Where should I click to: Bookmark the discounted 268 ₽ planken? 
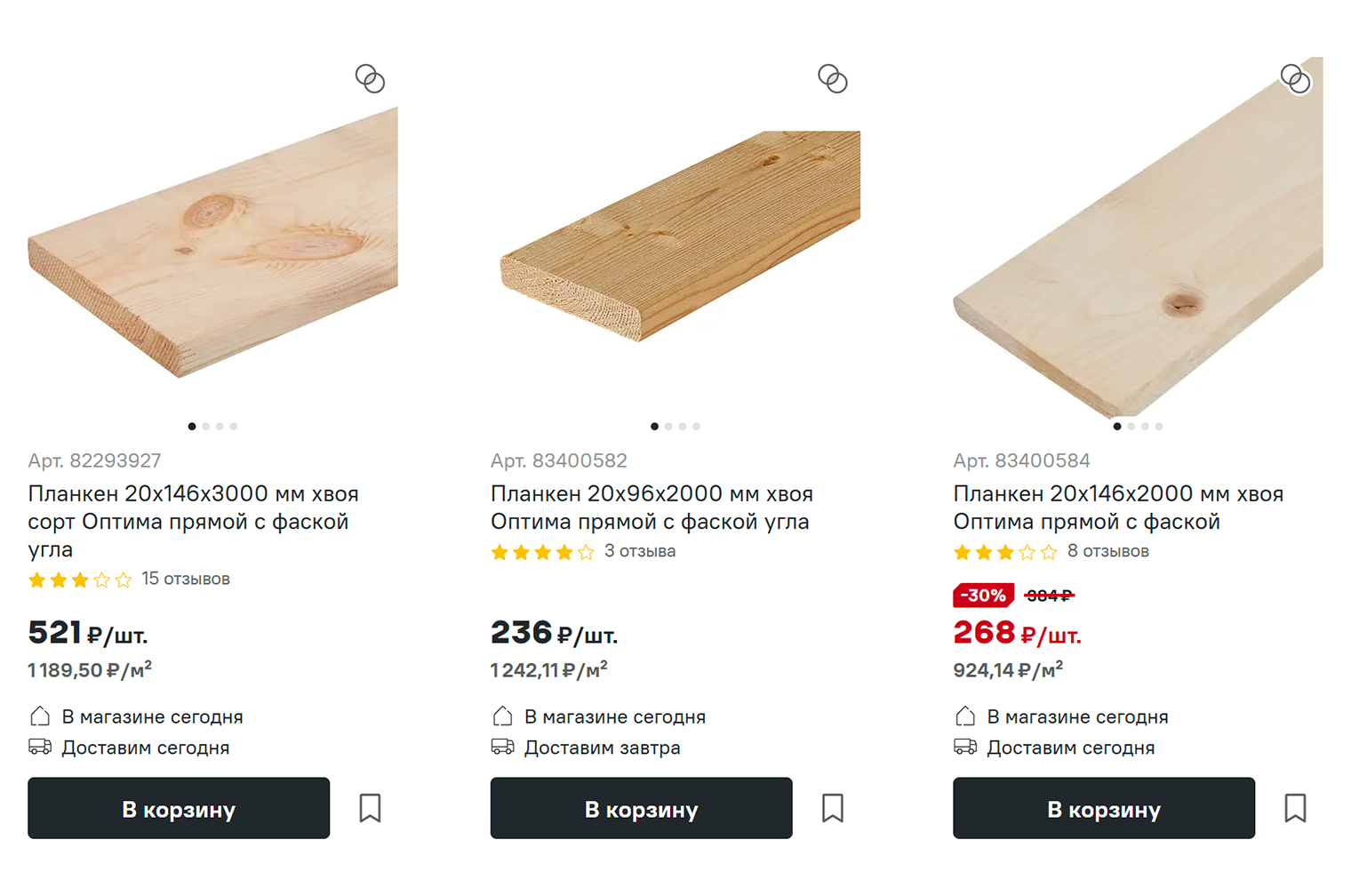pyautogui.click(x=1295, y=808)
